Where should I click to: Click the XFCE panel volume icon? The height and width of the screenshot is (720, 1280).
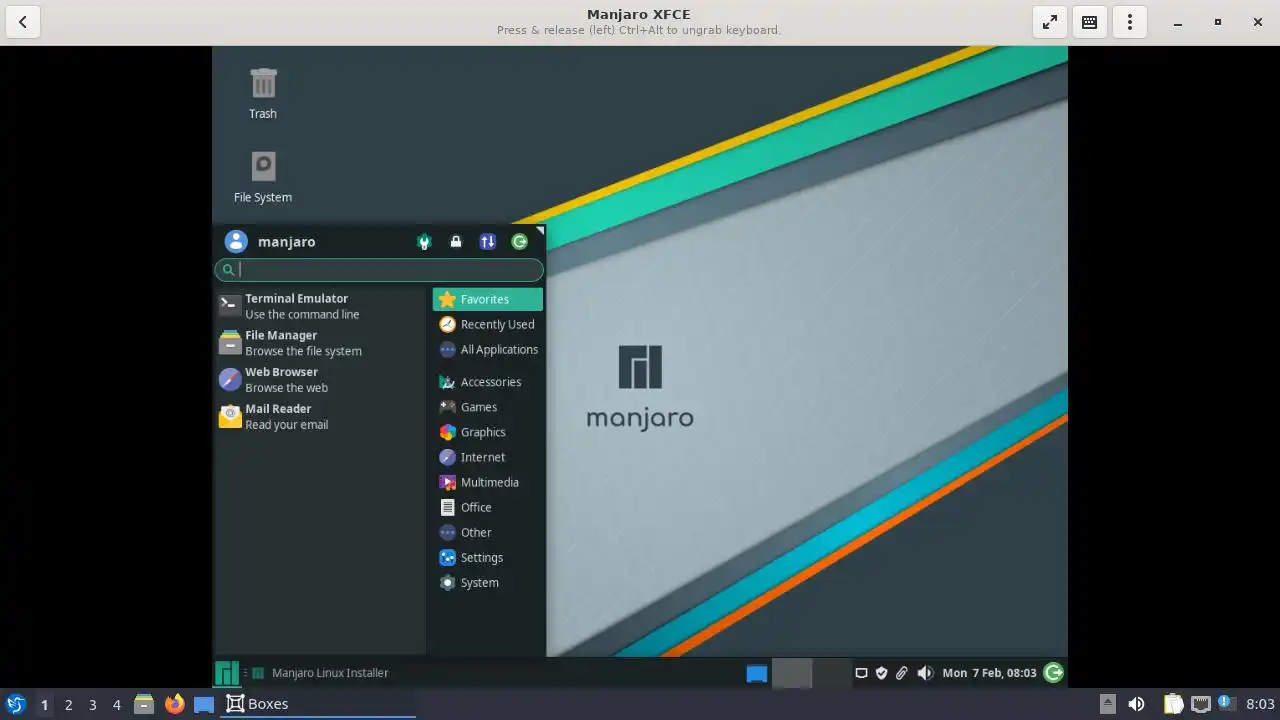click(x=925, y=673)
